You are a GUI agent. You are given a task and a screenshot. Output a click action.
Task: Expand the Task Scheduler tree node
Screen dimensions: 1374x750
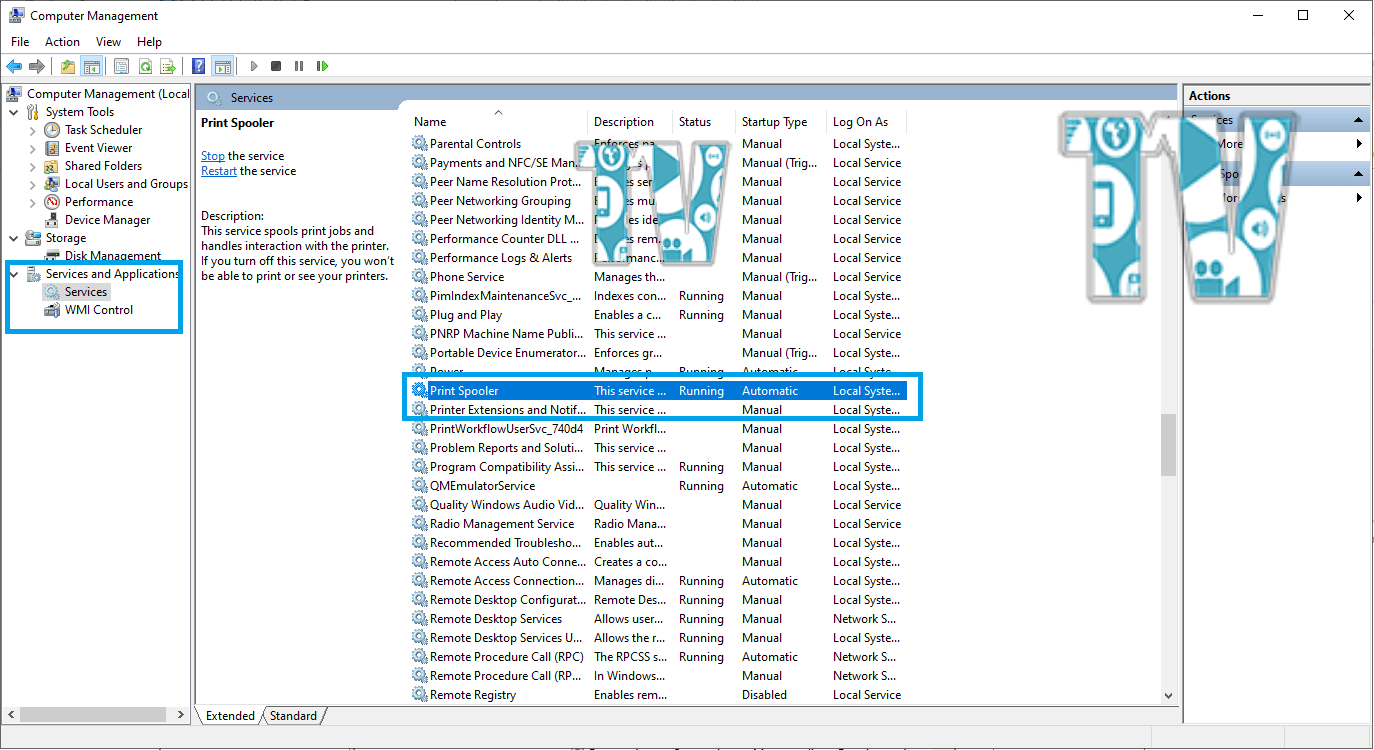pyautogui.click(x=33, y=130)
